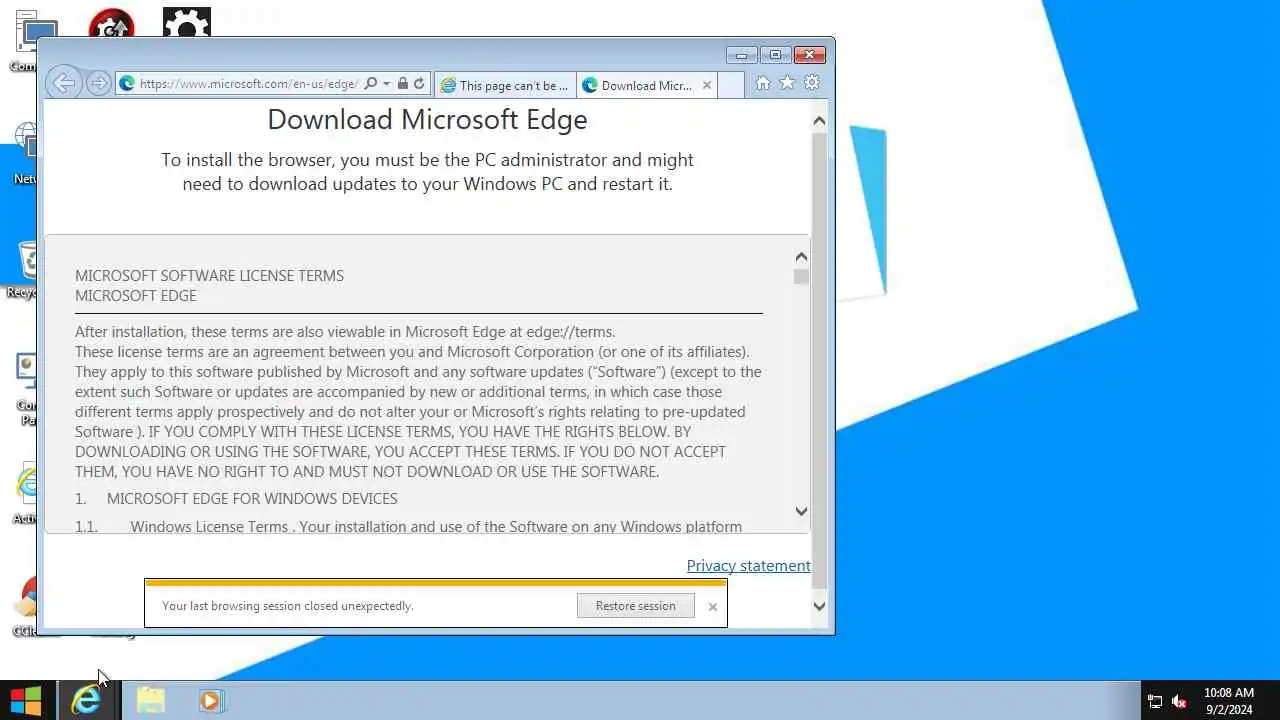The height and width of the screenshot is (720, 1280).
Task: Click the license terms scrollbar thumb
Action: click(x=801, y=277)
